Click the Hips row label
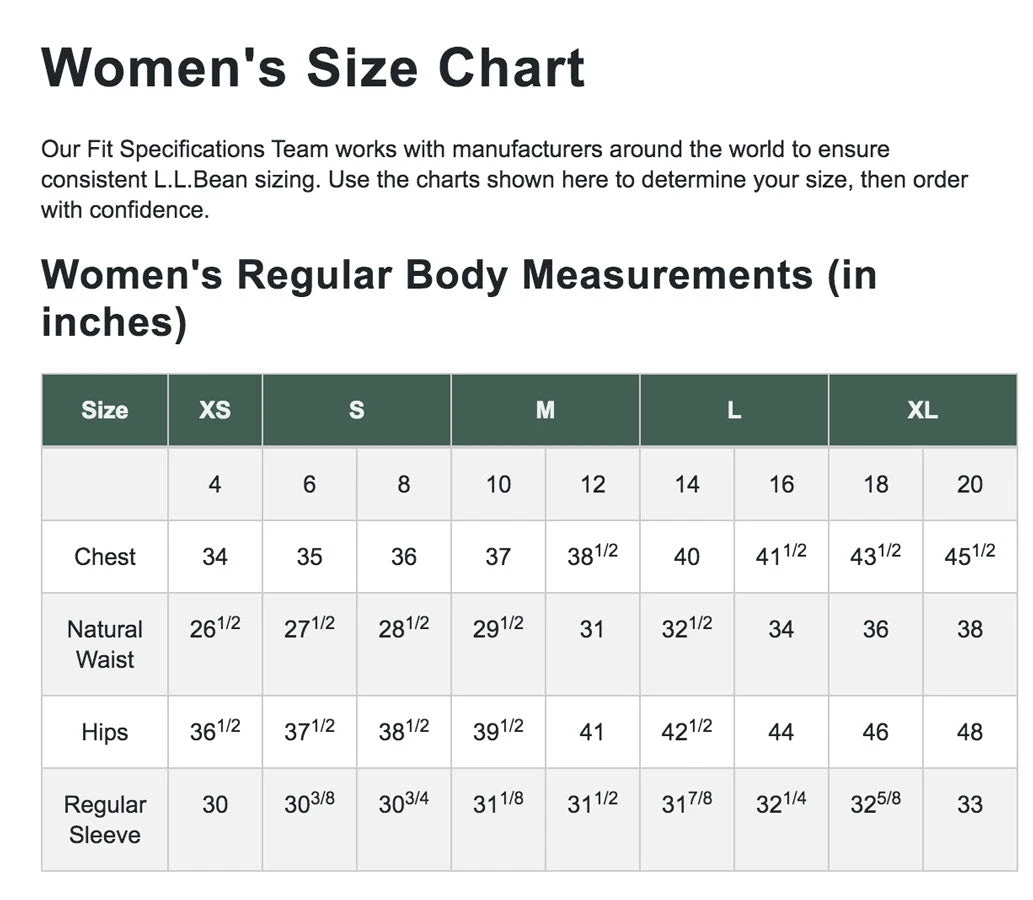Image resolution: width=1033 pixels, height=900 pixels. 105,732
